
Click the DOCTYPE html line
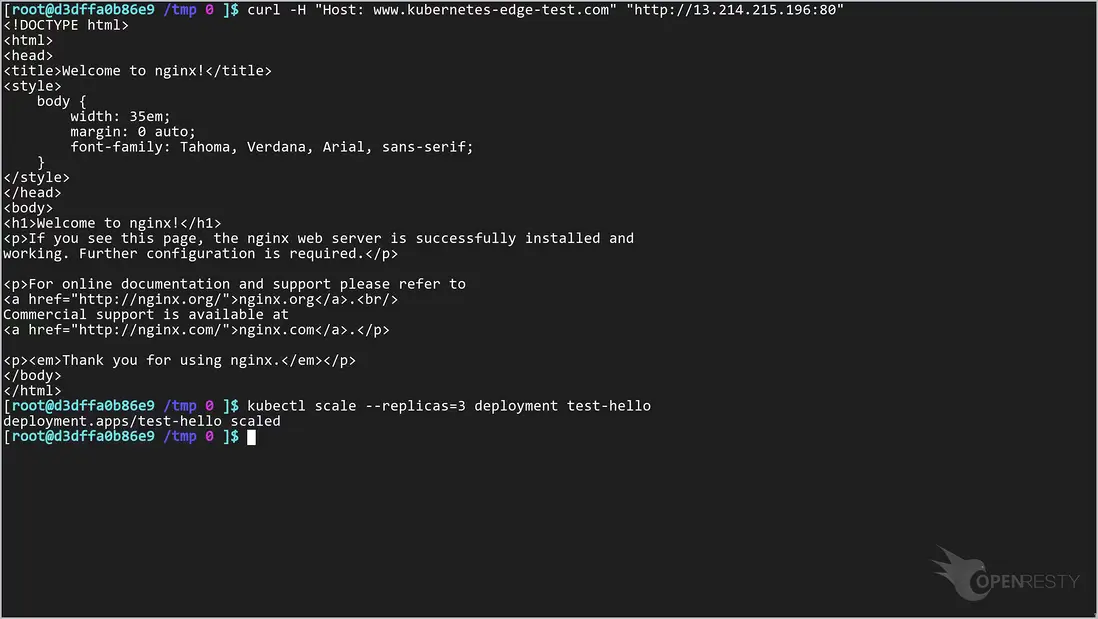[66, 24]
